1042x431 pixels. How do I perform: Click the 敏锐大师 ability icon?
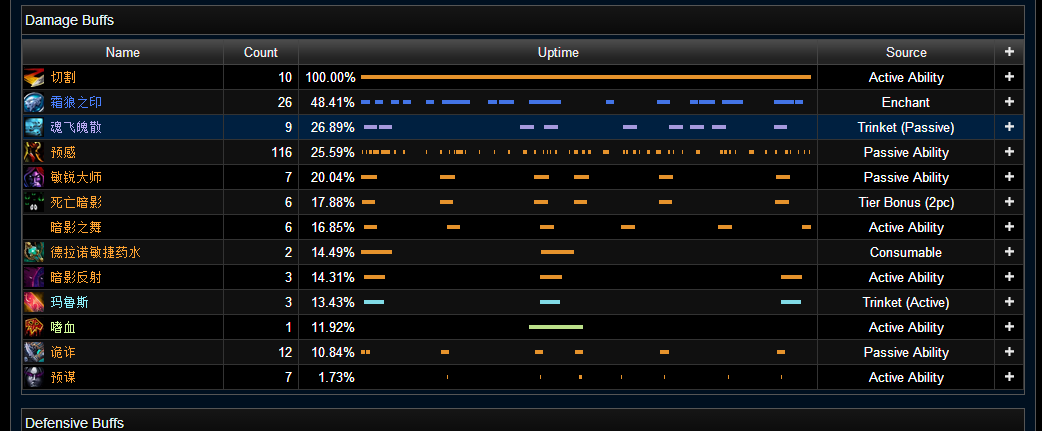(34, 177)
